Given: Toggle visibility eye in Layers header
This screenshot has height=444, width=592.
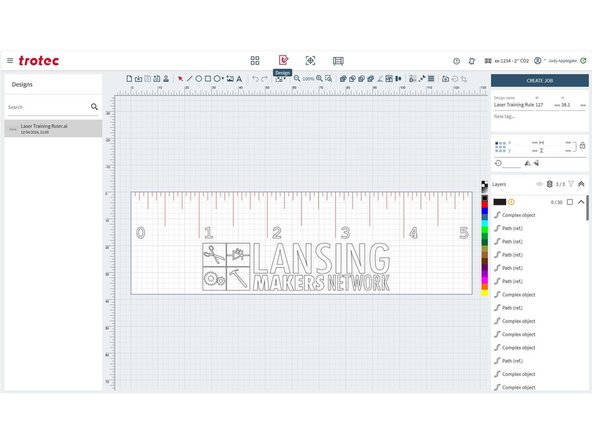Looking at the screenshot, I should 540,184.
